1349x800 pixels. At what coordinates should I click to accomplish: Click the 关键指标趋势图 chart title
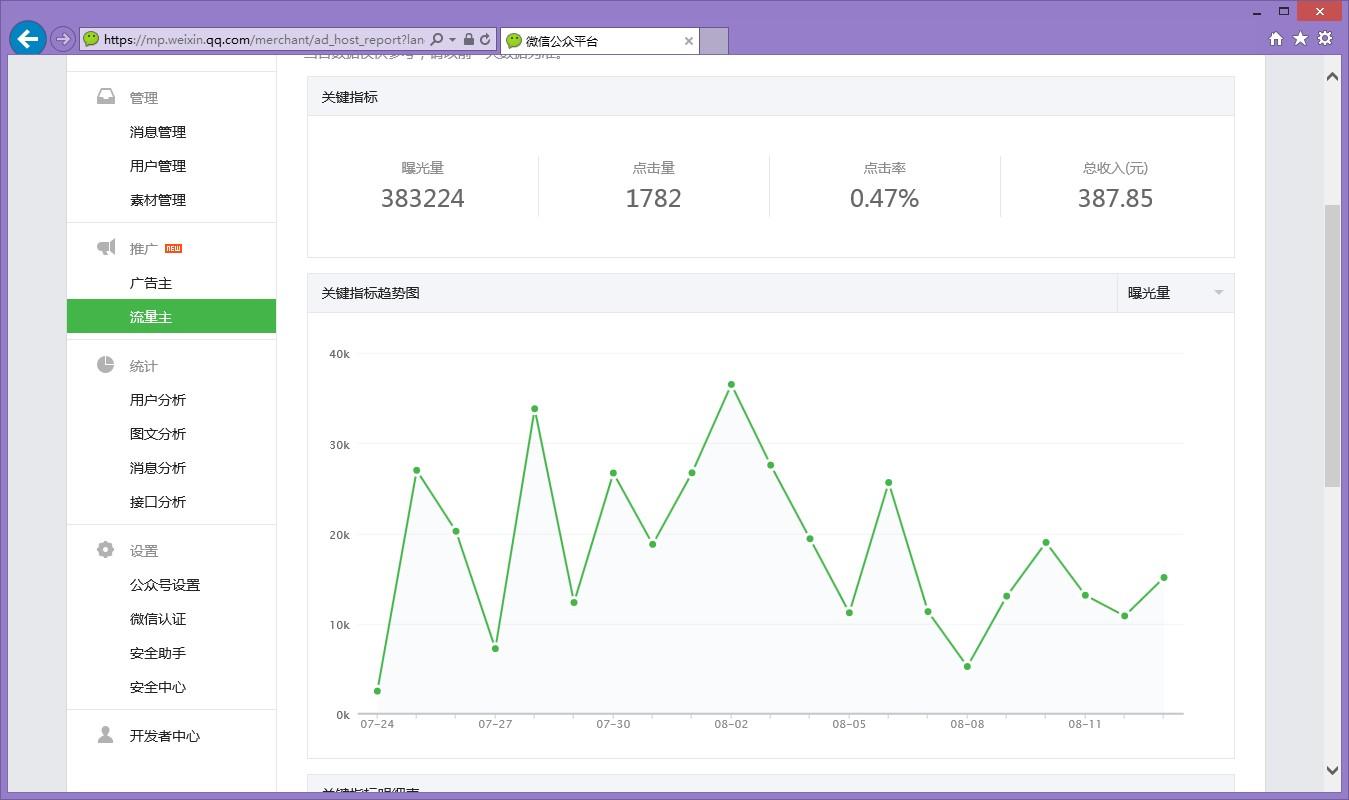click(x=370, y=293)
